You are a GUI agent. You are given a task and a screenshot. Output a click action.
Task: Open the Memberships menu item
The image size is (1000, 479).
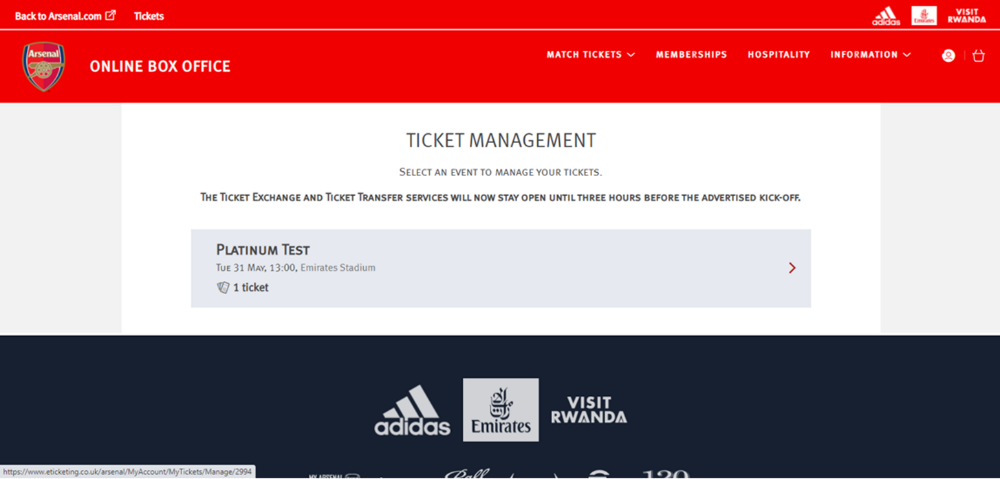[x=691, y=55]
